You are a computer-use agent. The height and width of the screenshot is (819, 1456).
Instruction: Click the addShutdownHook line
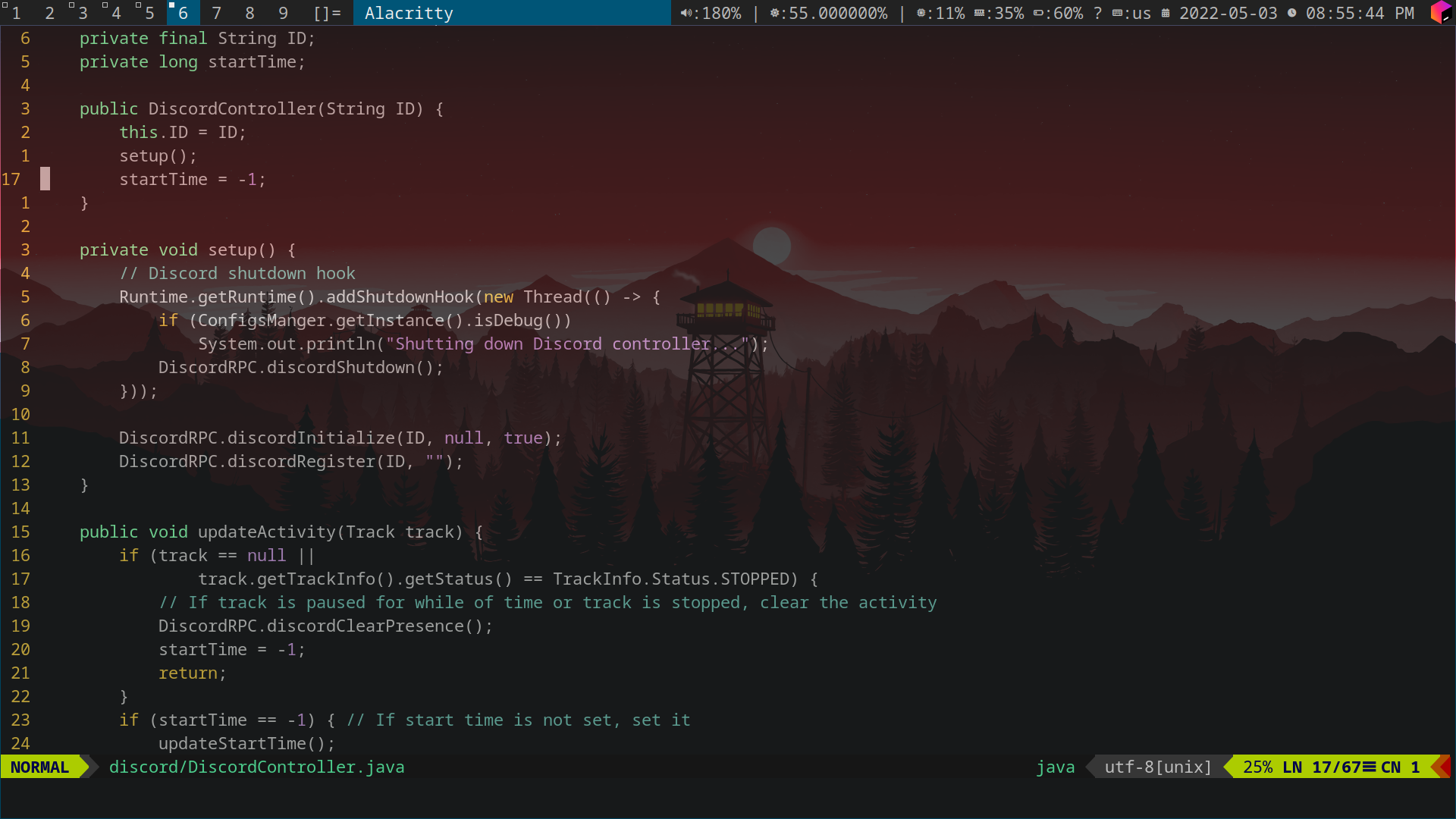tap(390, 297)
